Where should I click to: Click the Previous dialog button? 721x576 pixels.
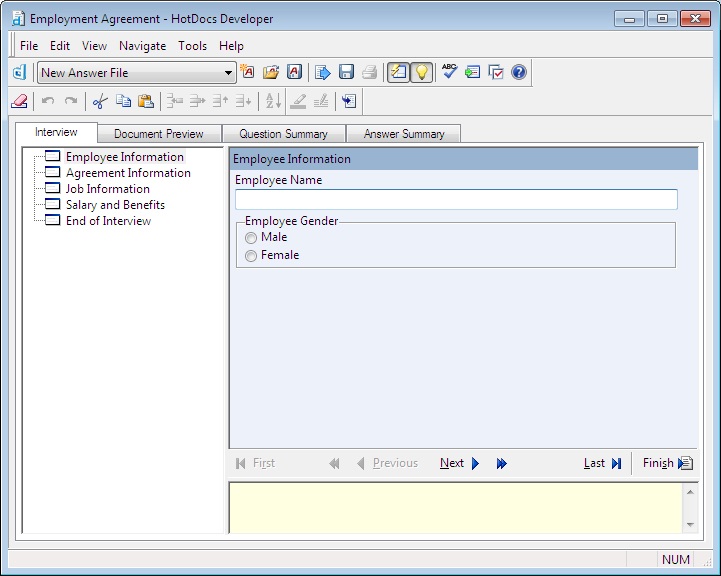(x=387, y=463)
